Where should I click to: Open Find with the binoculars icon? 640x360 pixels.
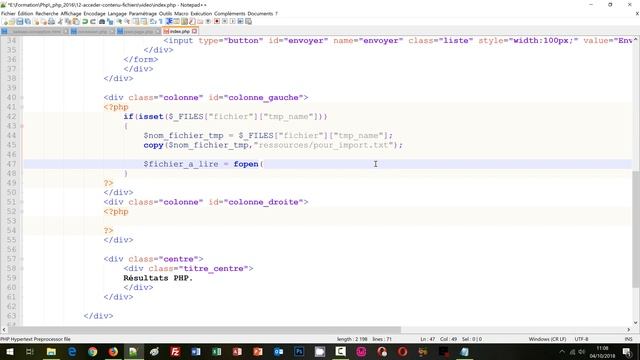tap(102, 21)
